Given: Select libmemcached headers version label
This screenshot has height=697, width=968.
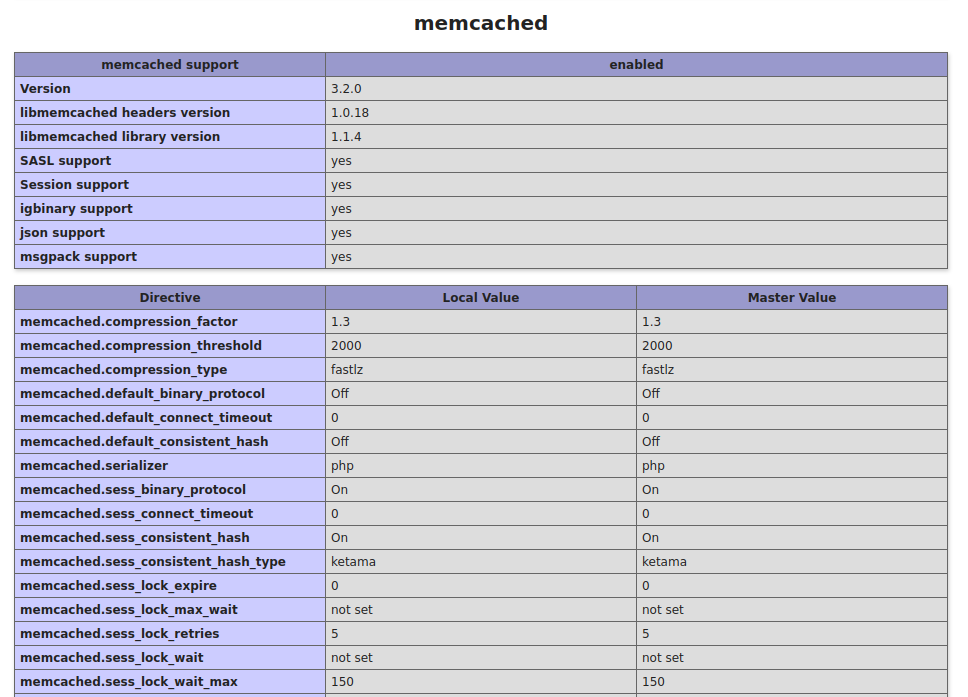Looking at the screenshot, I should click(125, 113).
